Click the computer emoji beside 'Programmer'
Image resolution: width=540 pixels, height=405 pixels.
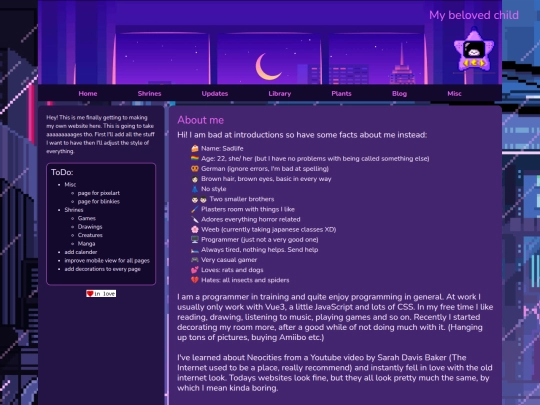point(195,239)
